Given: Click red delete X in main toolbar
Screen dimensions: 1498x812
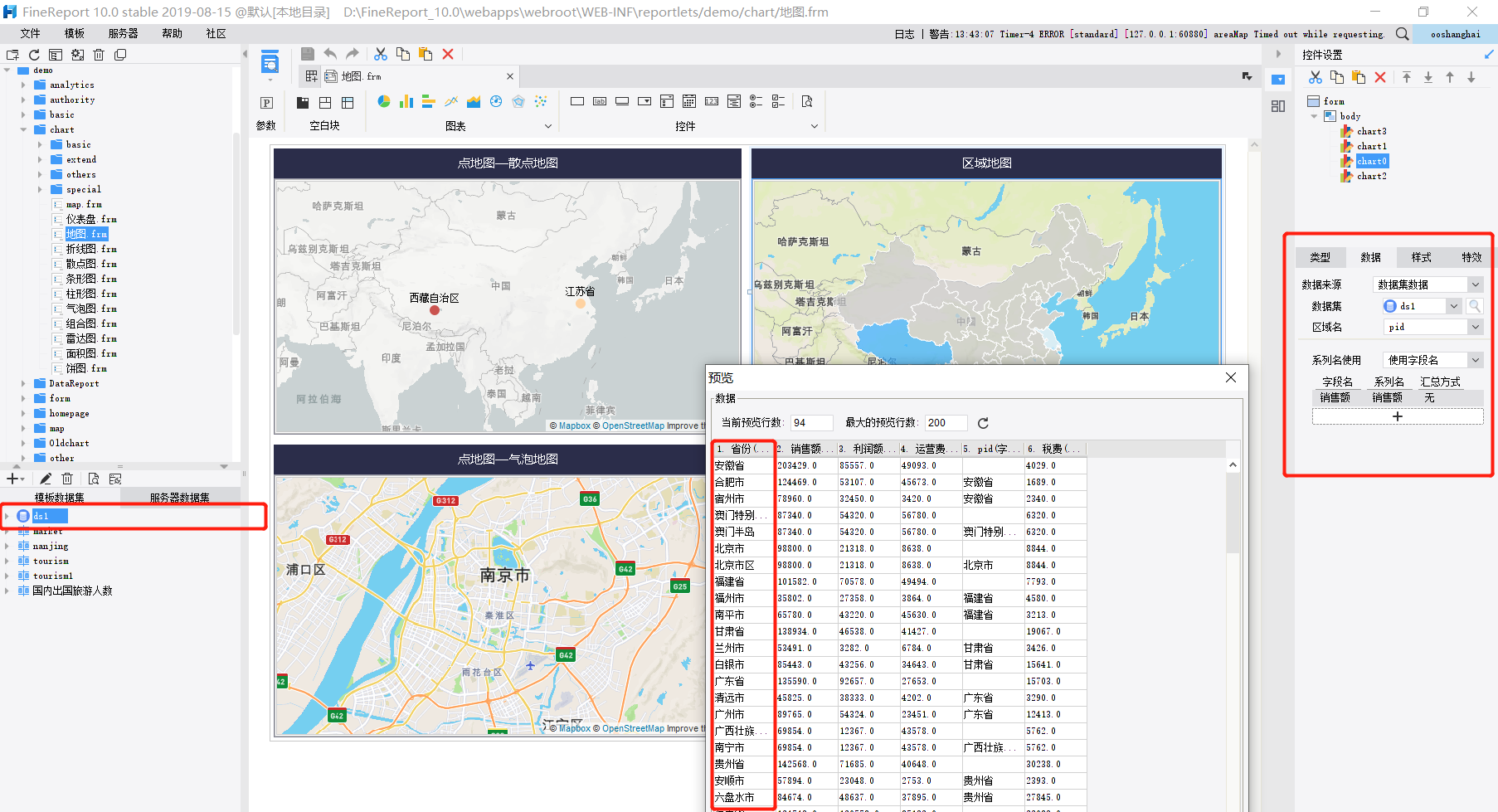Looking at the screenshot, I should tap(448, 54).
